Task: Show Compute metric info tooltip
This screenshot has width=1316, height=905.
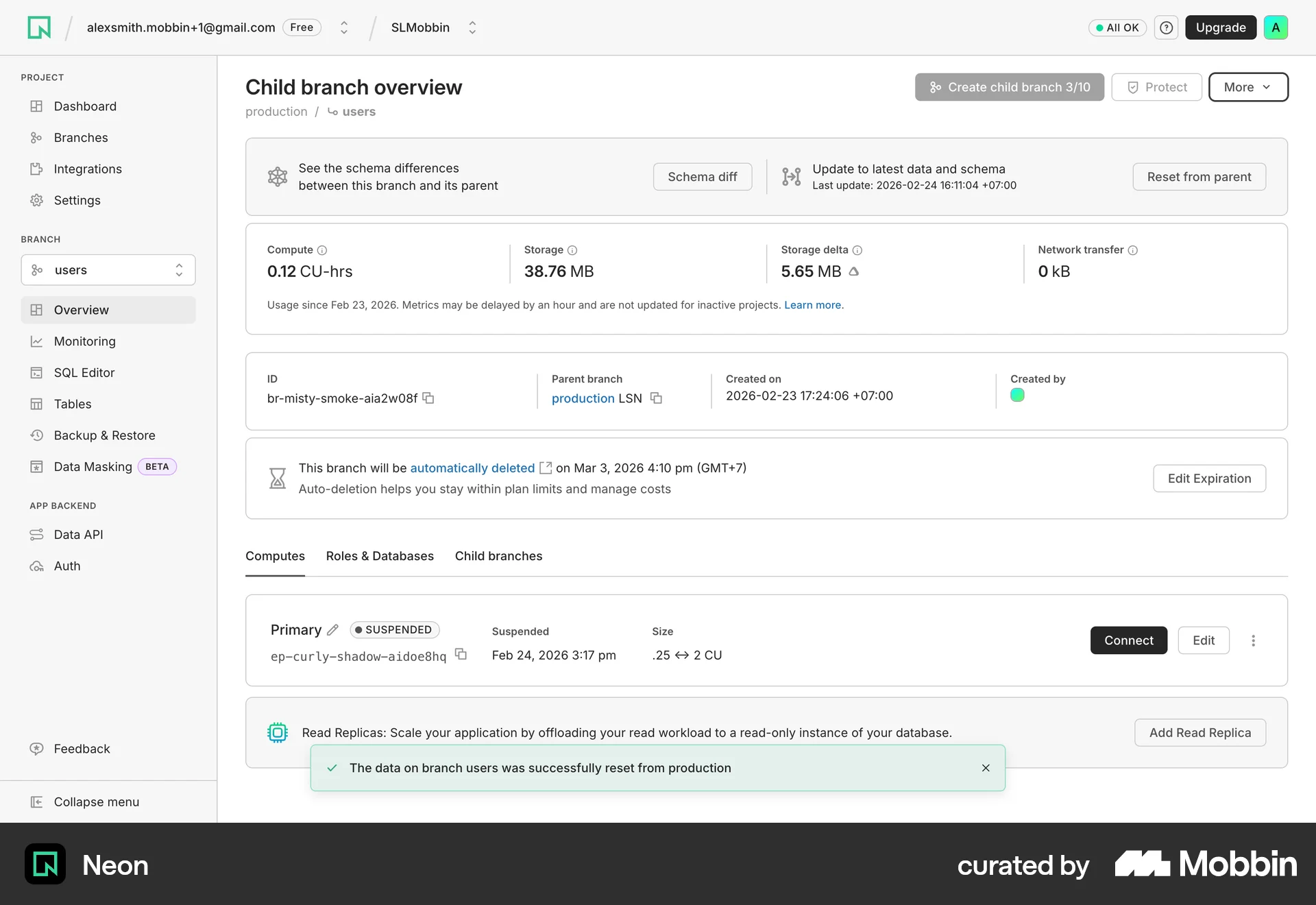Action: [x=322, y=250]
